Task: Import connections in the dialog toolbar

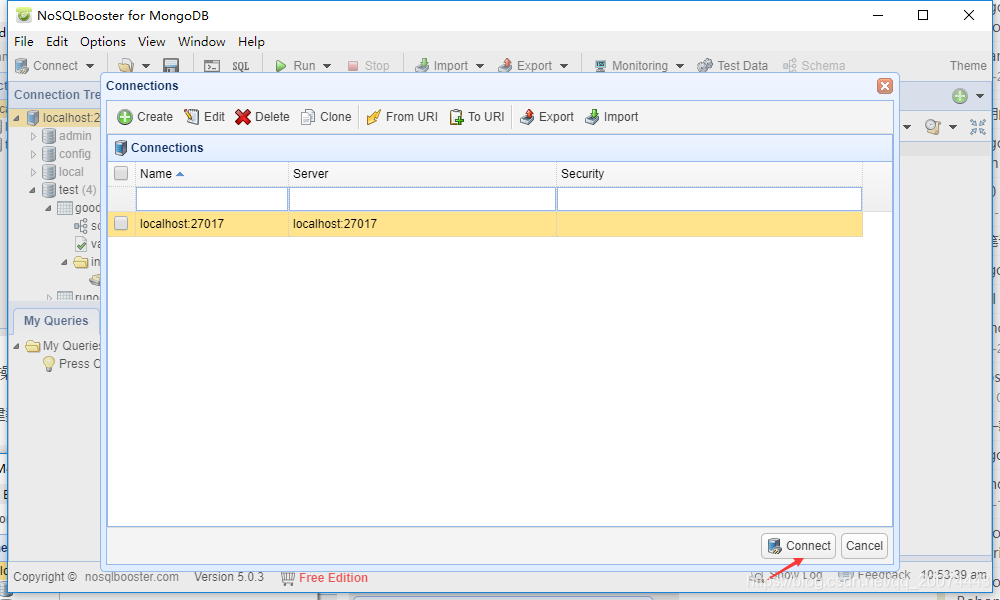Action: pos(612,117)
